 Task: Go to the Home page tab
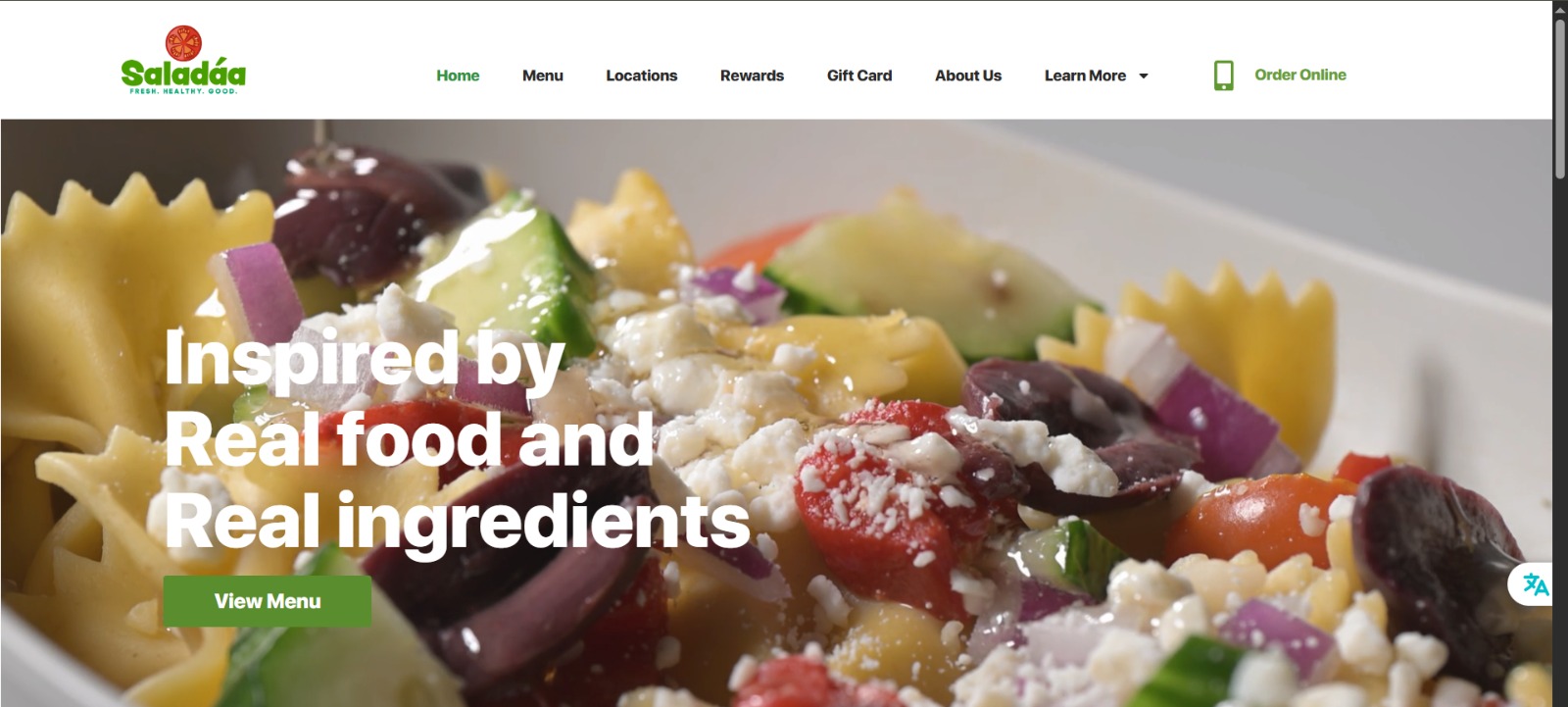pos(458,76)
